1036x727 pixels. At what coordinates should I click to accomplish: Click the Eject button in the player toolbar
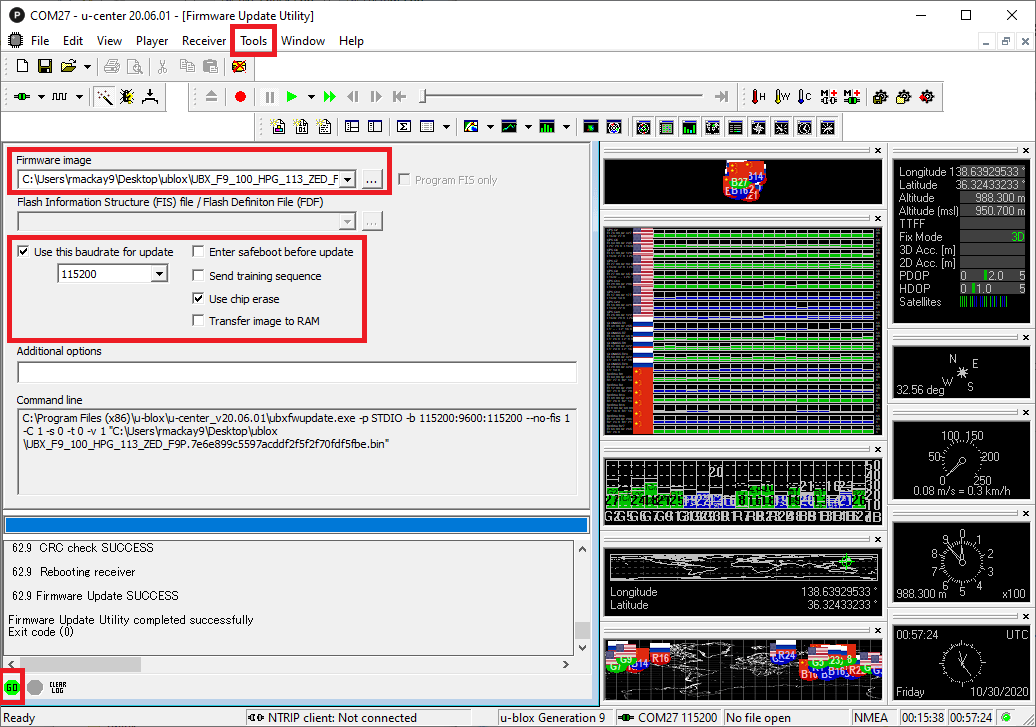tap(213, 96)
